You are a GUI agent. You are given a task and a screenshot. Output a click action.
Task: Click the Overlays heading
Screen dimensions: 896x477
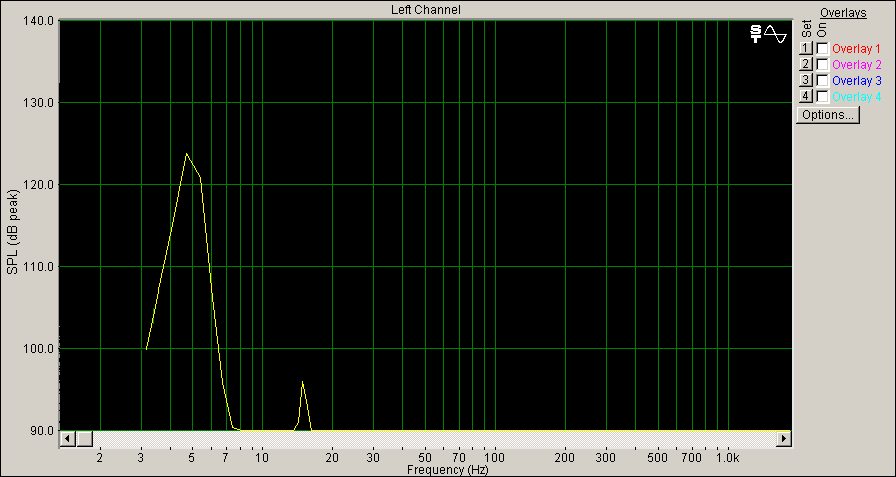click(843, 13)
